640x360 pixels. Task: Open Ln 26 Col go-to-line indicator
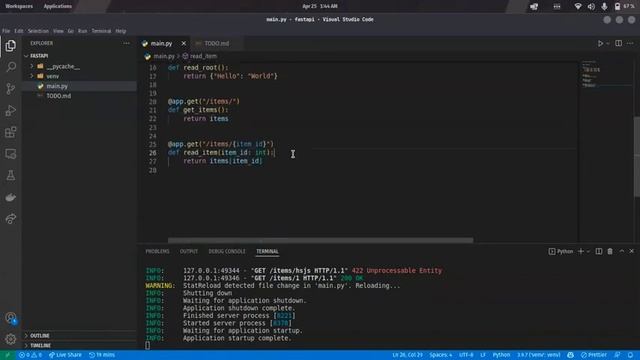click(x=407, y=355)
